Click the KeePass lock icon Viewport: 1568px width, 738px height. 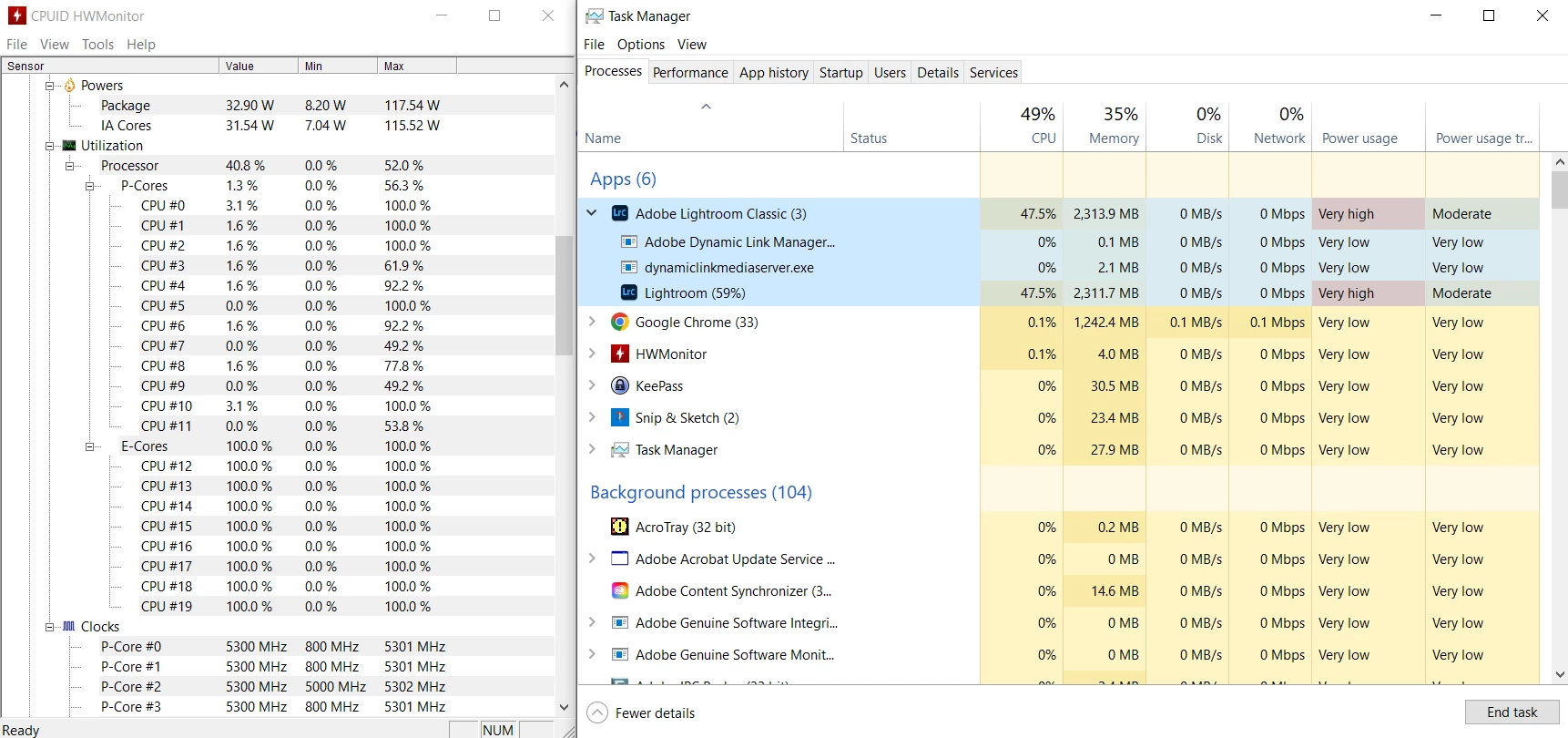[x=620, y=385]
